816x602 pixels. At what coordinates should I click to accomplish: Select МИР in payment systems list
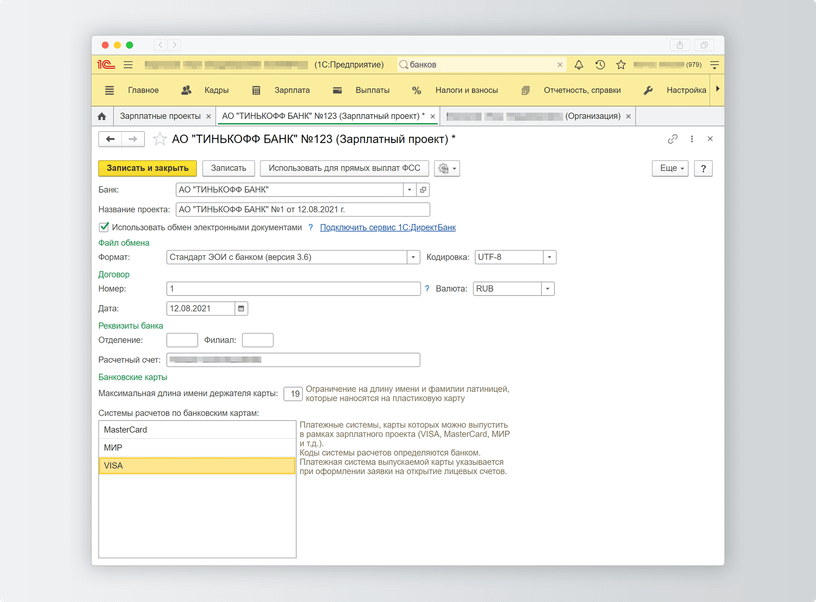[x=197, y=447]
